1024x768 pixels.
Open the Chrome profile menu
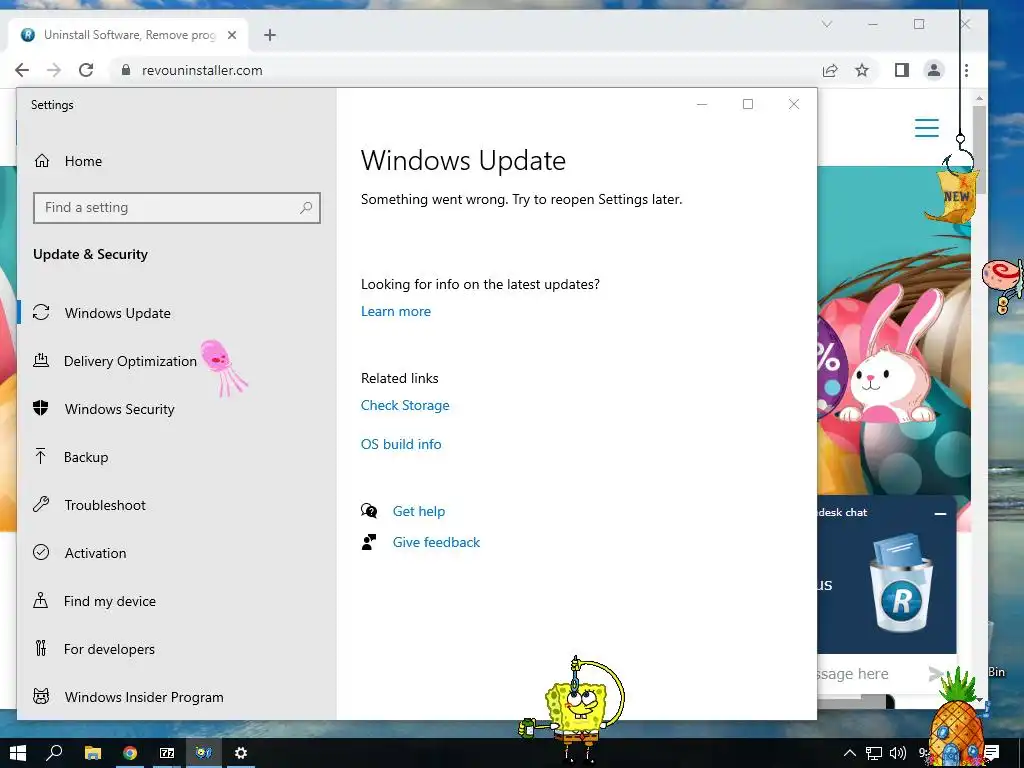(934, 70)
